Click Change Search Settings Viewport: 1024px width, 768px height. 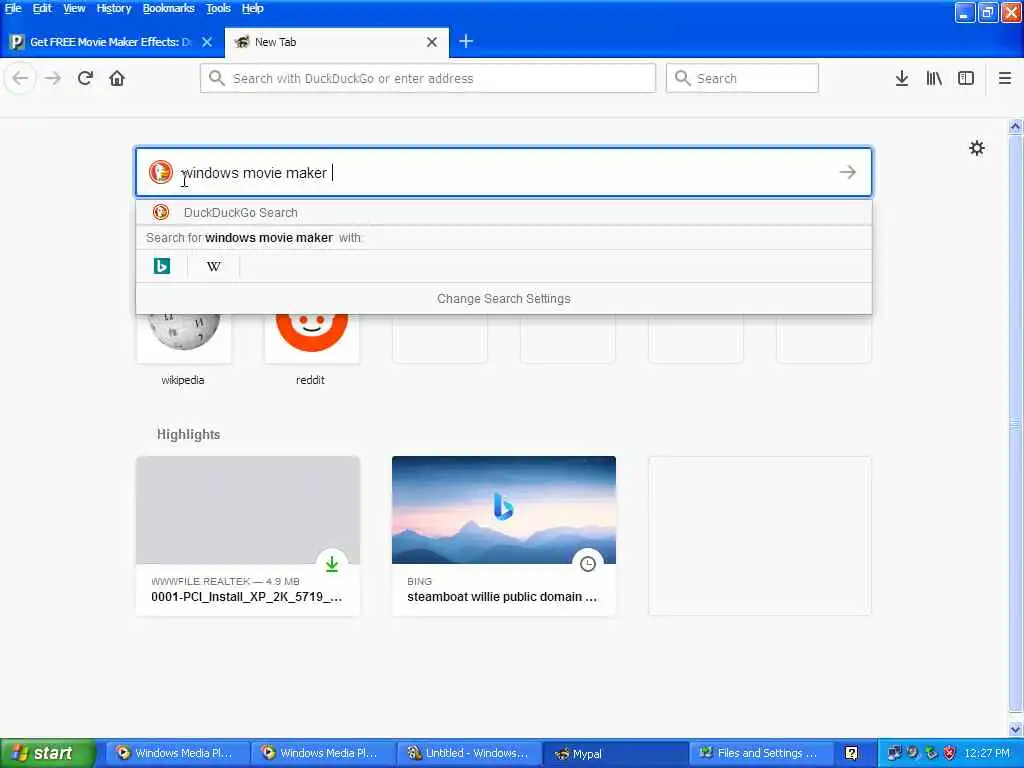click(504, 298)
